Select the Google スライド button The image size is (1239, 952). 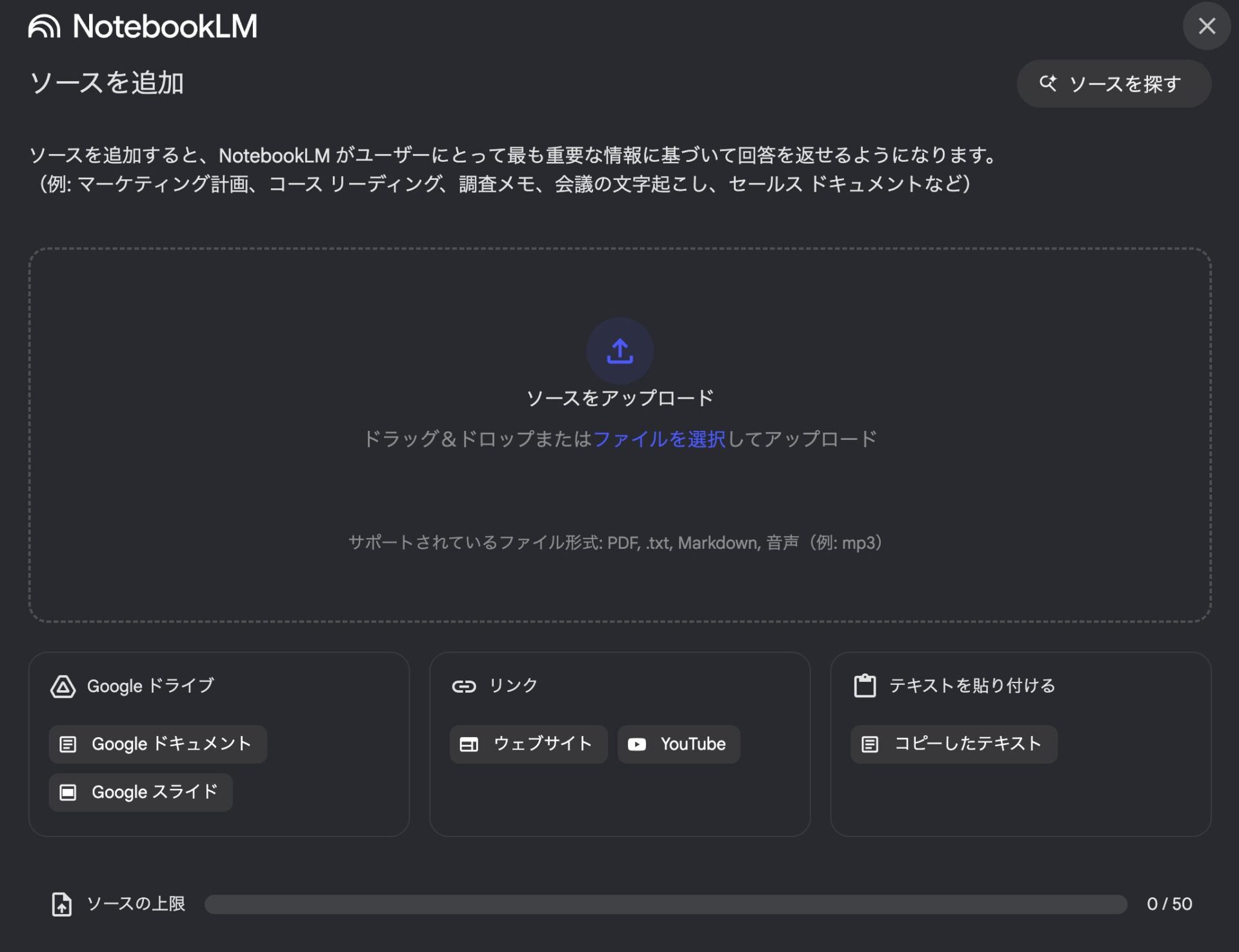[x=141, y=792]
